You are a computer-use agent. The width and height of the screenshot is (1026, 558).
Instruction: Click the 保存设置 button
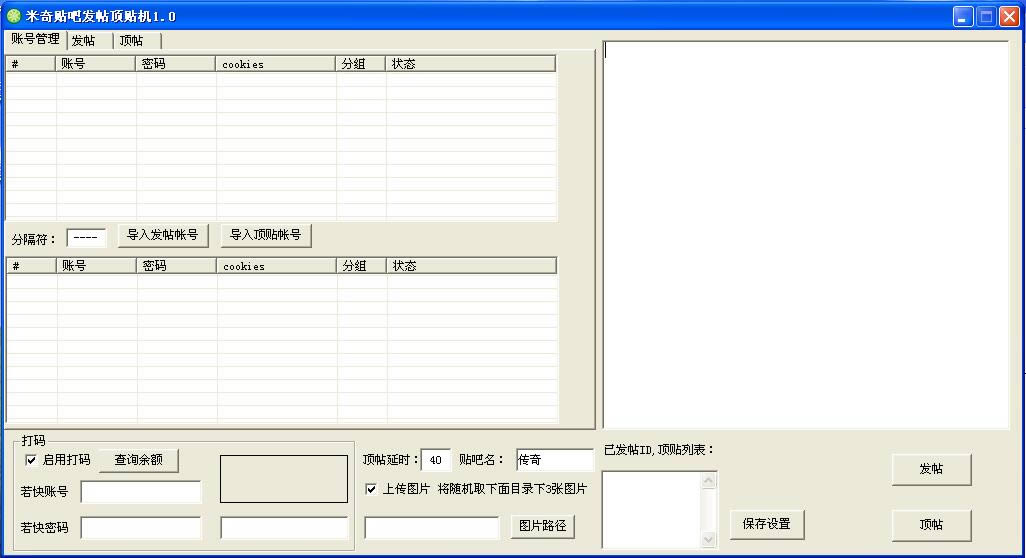click(767, 524)
